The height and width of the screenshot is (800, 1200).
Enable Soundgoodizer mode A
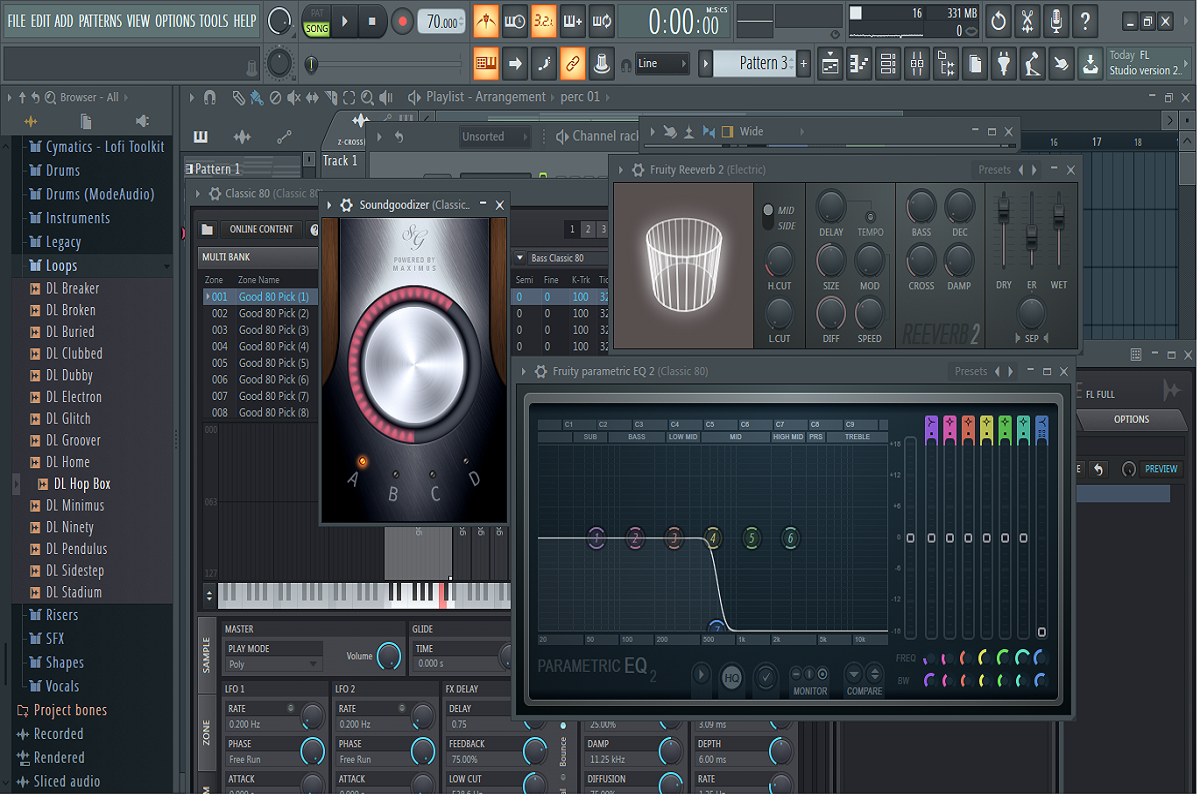[362, 462]
